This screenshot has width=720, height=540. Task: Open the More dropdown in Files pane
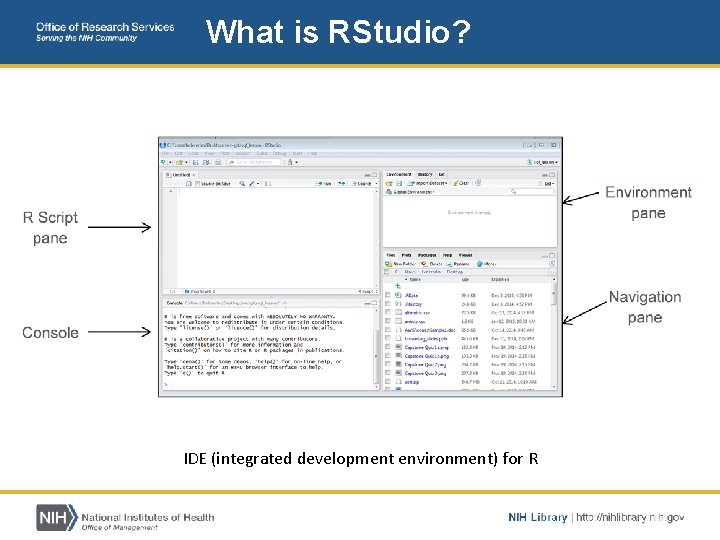(486, 264)
